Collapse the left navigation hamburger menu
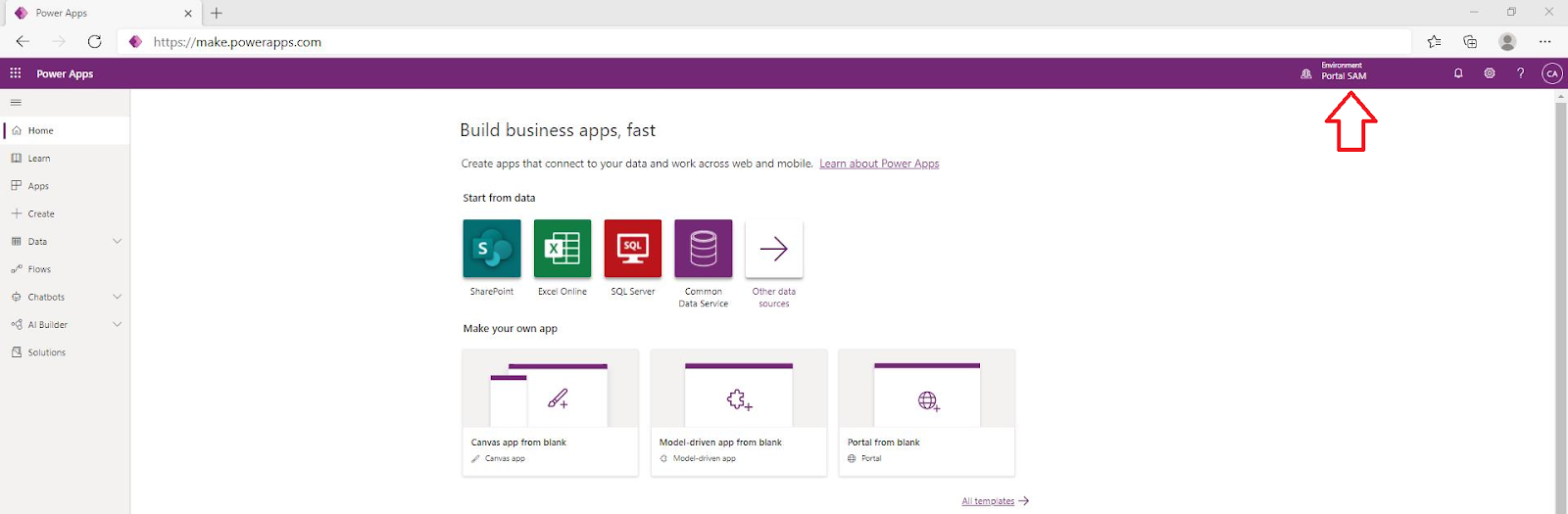The image size is (1568, 514). (x=16, y=102)
